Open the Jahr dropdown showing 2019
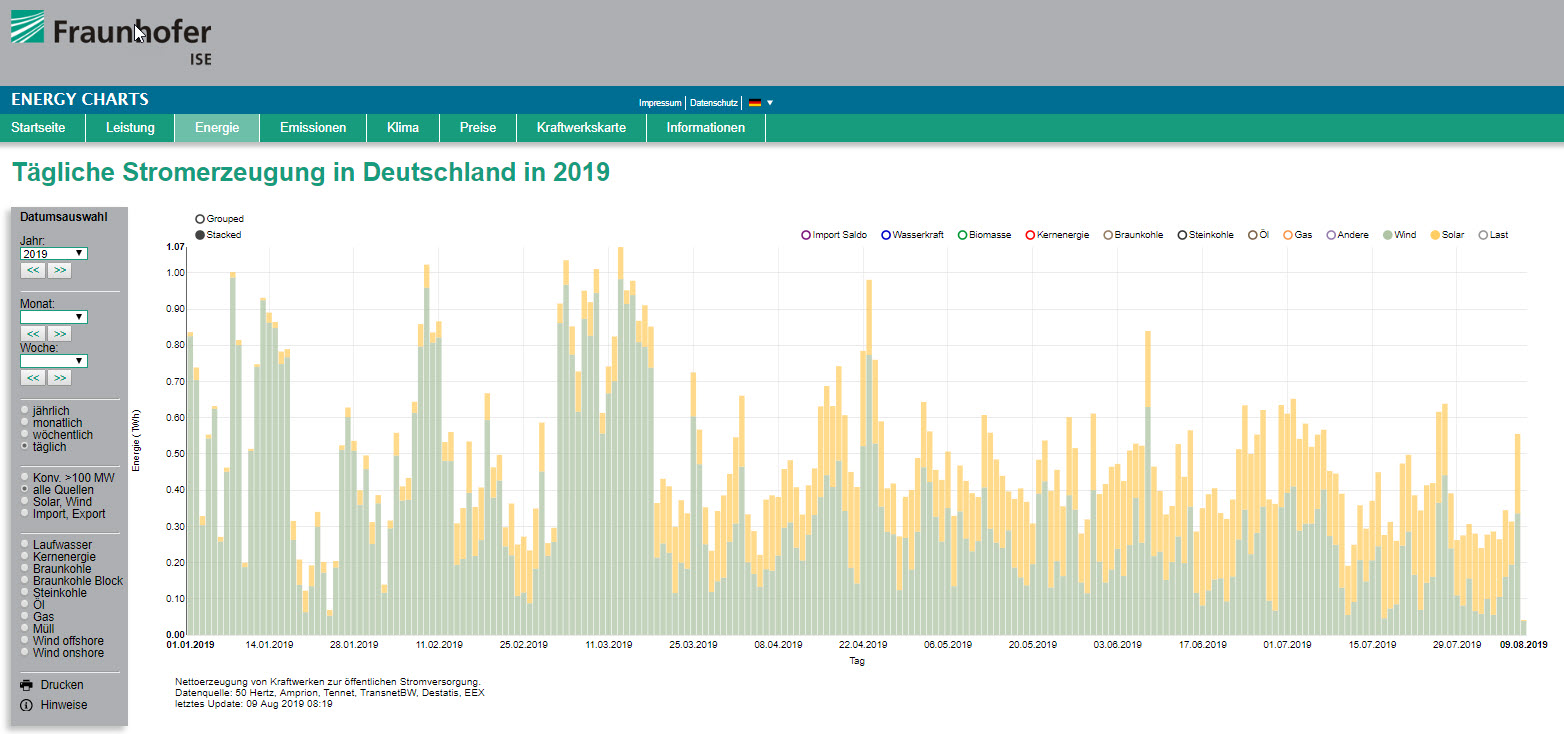Viewport: 1564px width, 734px height. pyautogui.click(x=53, y=254)
